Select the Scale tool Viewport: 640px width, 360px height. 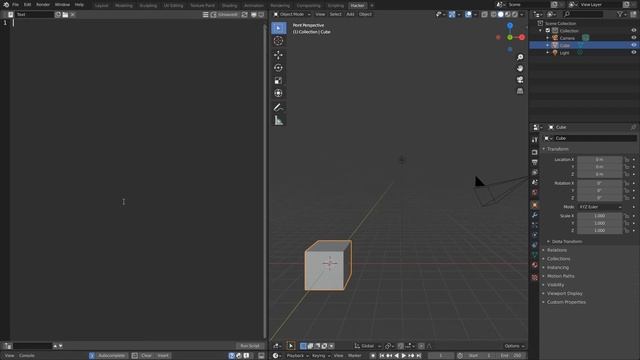tap(278, 80)
